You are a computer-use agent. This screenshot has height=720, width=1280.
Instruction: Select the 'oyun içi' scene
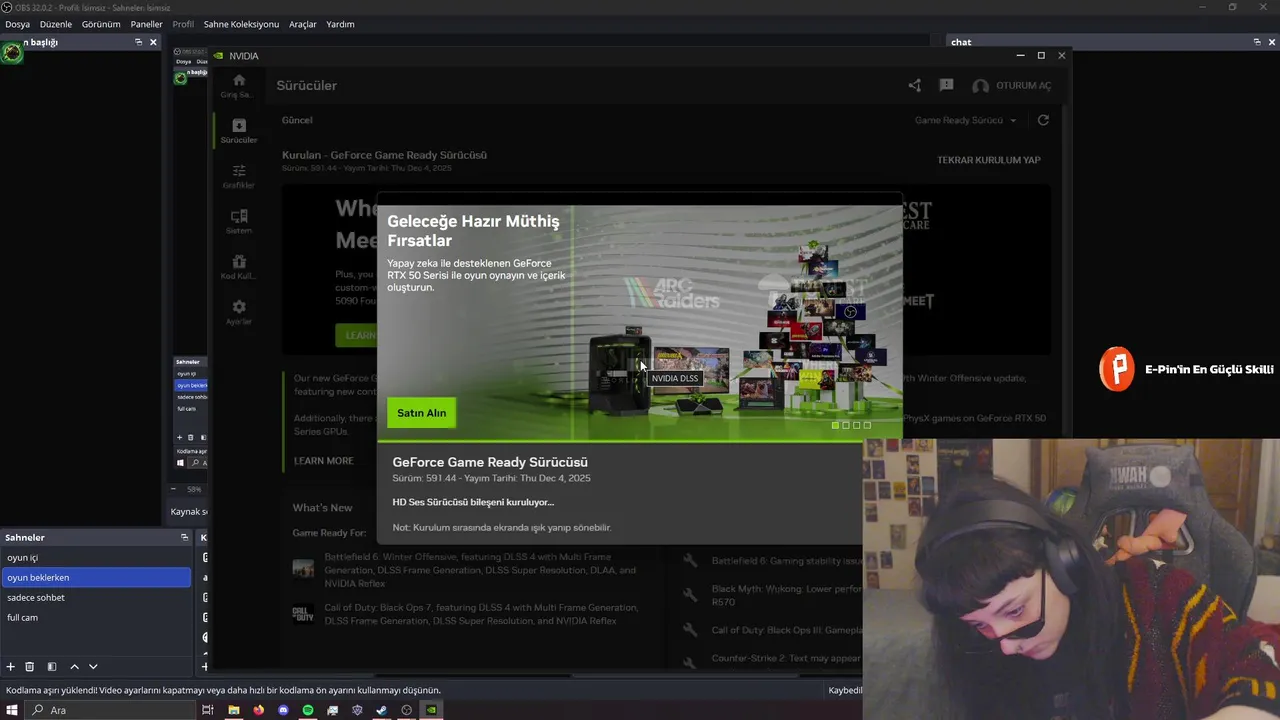(x=96, y=557)
